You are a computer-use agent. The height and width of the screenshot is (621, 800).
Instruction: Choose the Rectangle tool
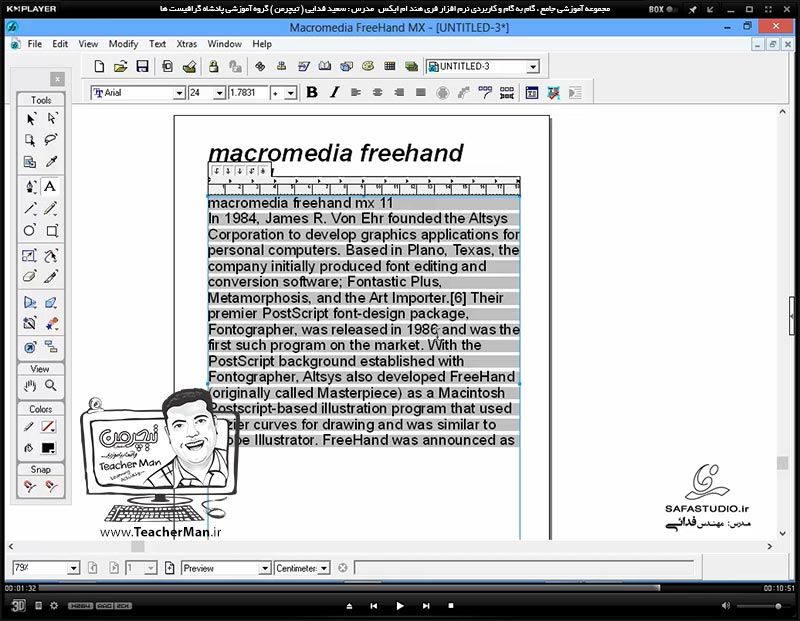[52, 231]
